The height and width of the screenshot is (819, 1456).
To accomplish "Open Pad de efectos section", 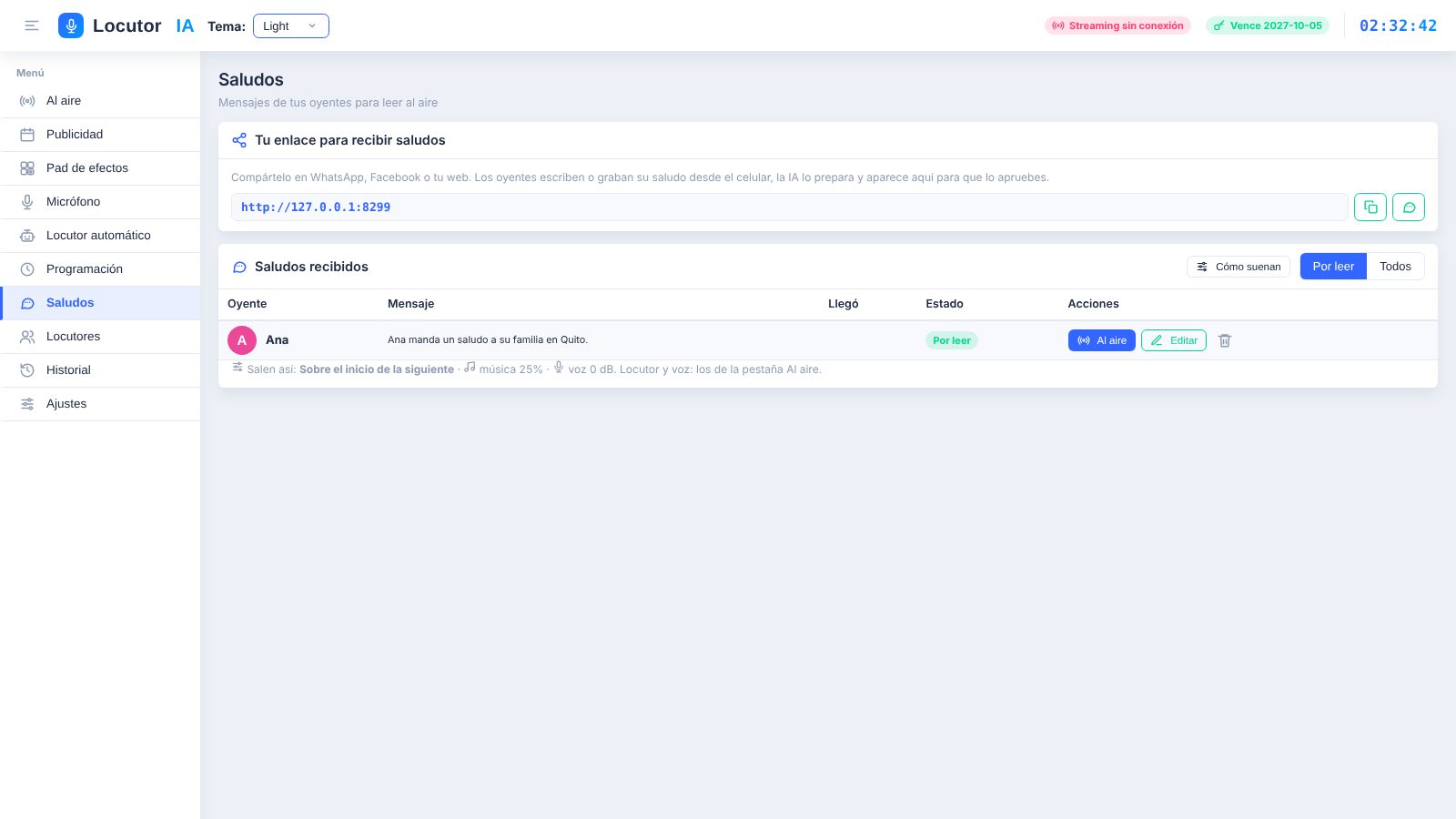I will [x=100, y=168].
